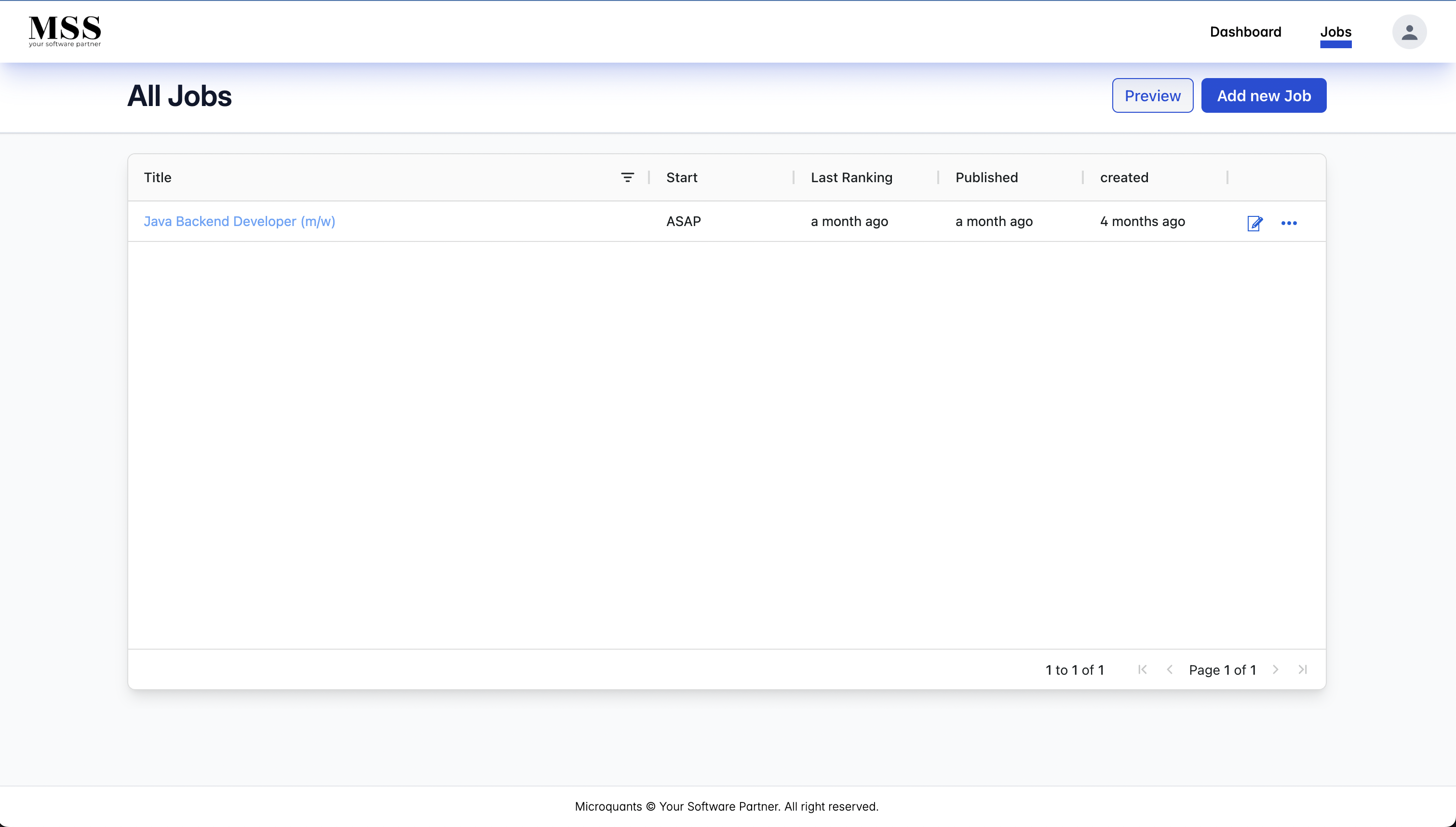Edit the Java Backend Developer job
1456x827 pixels.
point(1255,223)
